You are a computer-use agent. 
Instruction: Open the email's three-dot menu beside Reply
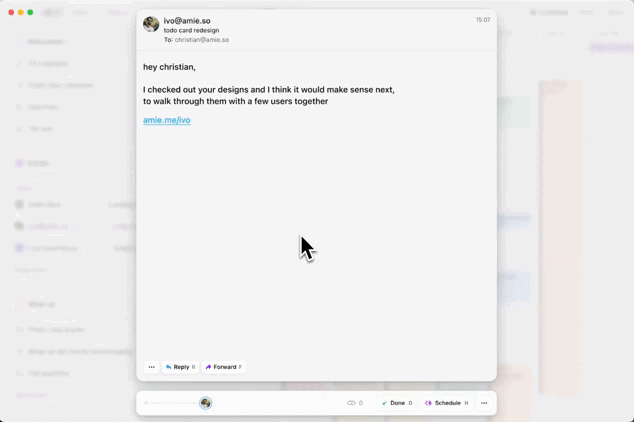[152, 367]
